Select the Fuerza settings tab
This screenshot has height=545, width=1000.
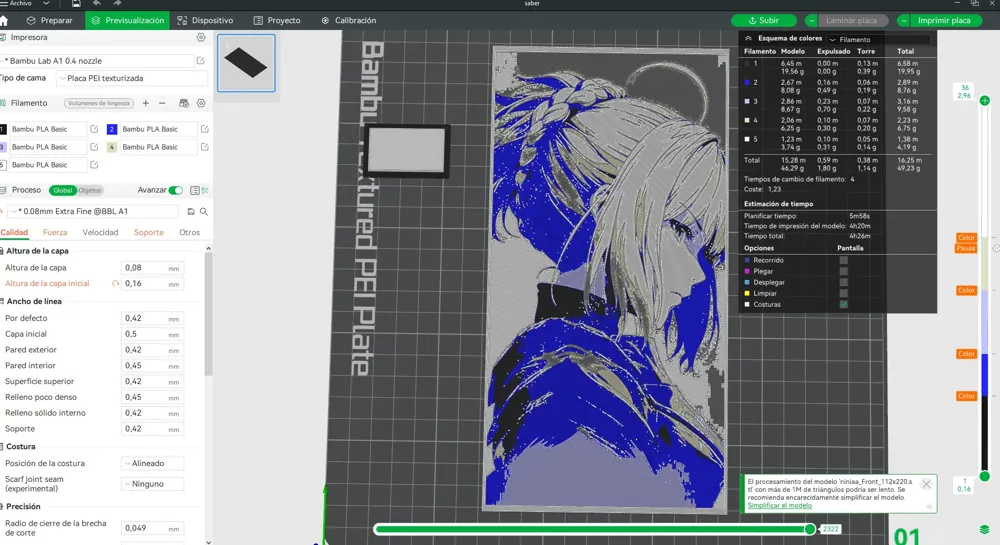point(55,233)
